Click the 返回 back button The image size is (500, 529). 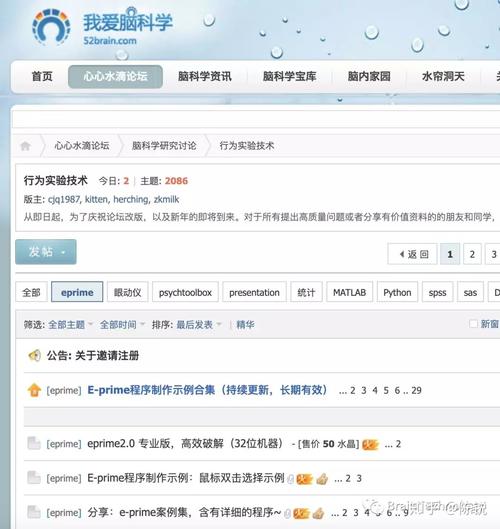413,254
